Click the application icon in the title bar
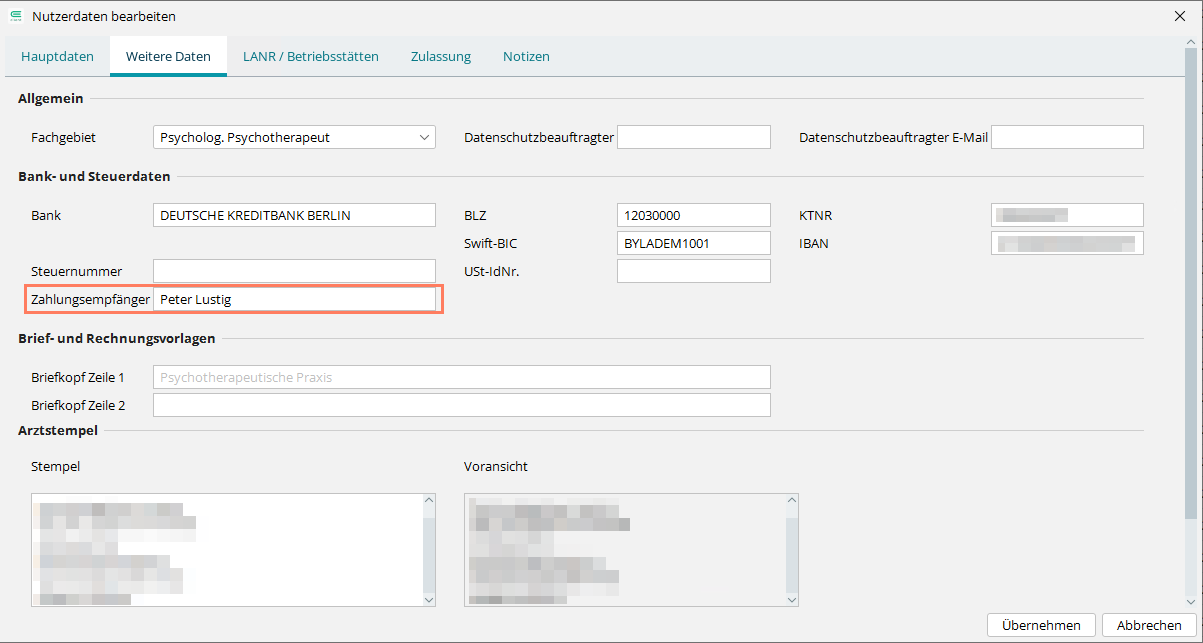The image size is (1203, 643). tap(15, 16)
